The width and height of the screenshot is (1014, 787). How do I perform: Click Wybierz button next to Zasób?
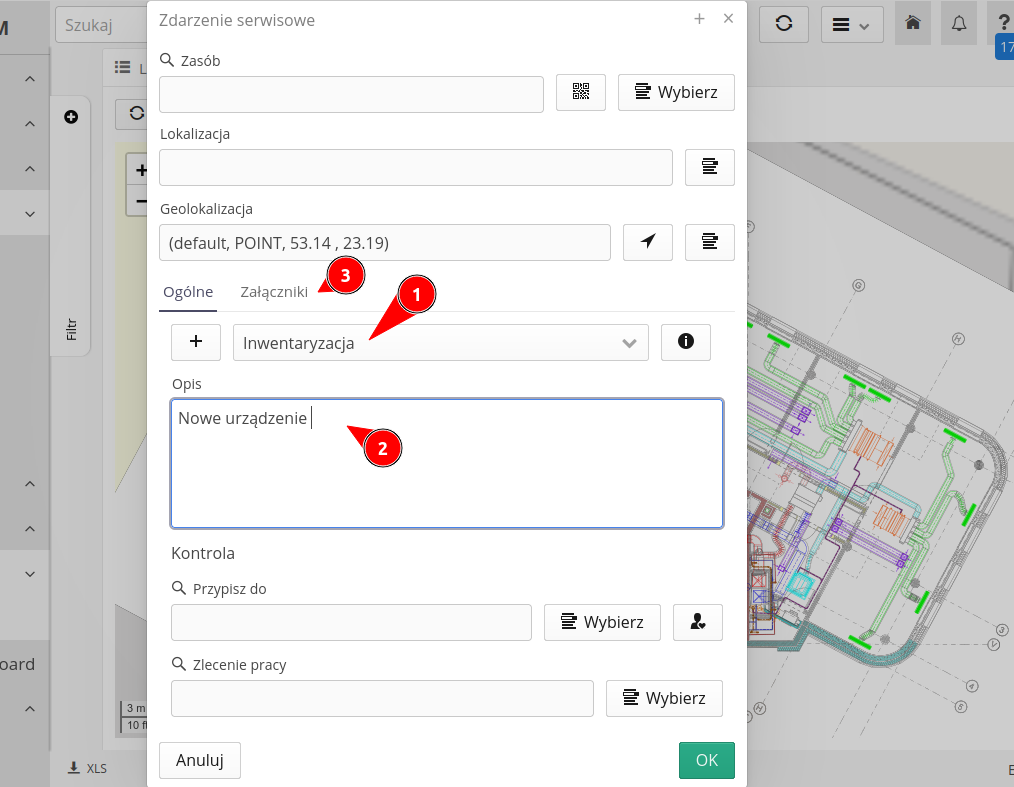tap(676, 92)
